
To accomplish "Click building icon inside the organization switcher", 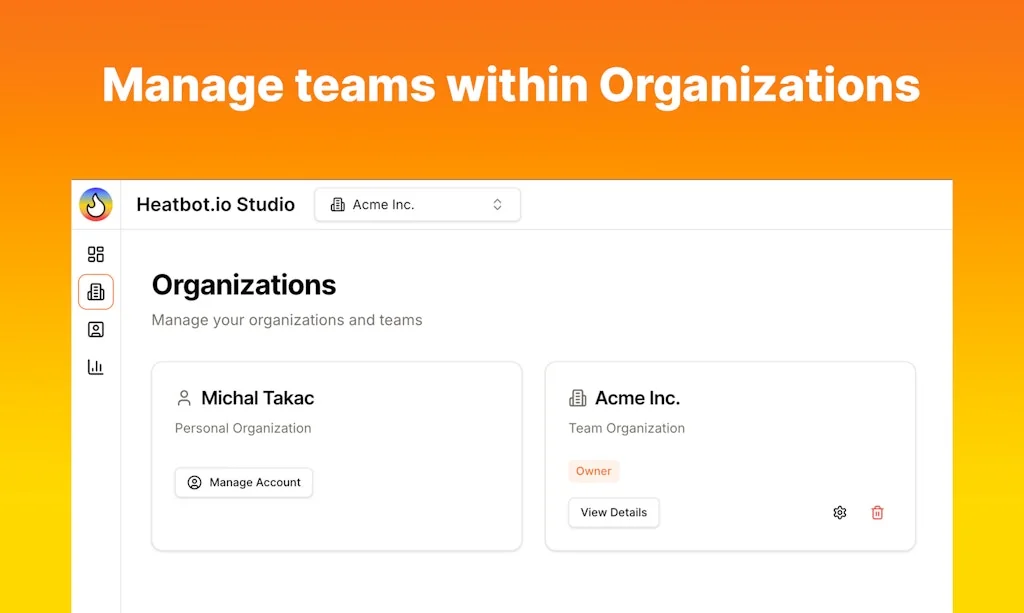I will [337, 205].
